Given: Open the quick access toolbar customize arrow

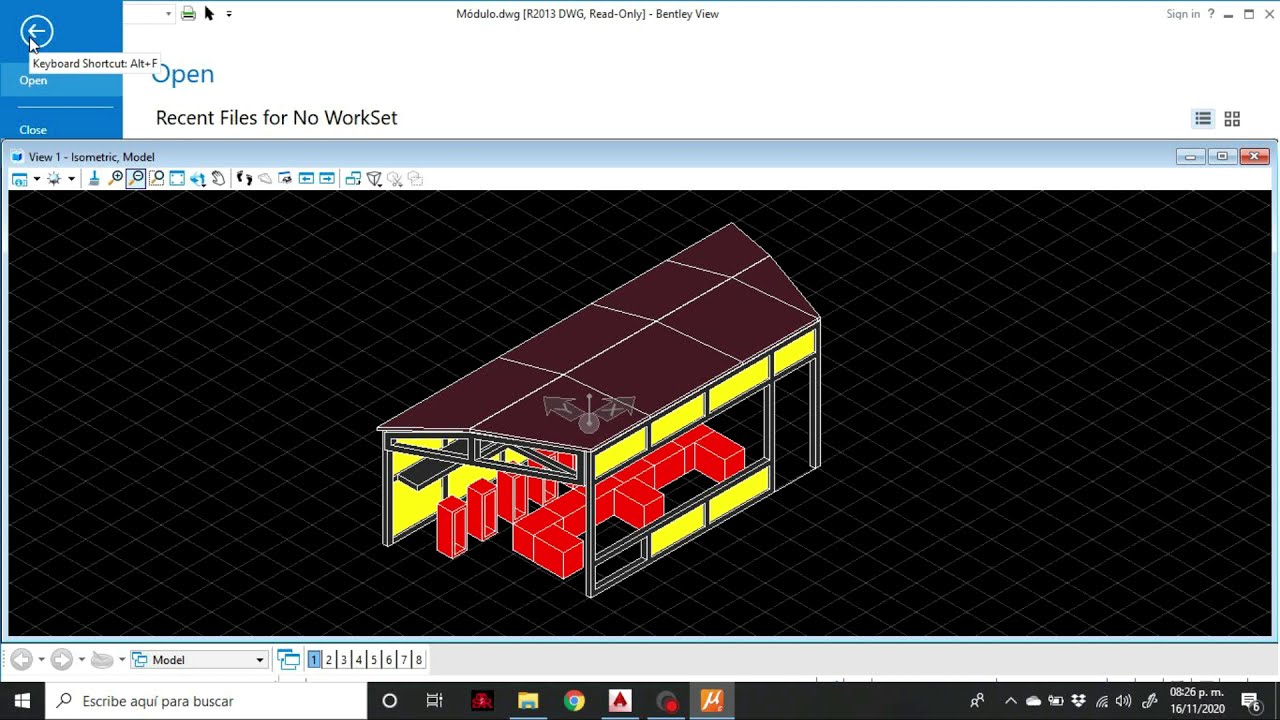Looking at the screenshot, I should [229, 14].
